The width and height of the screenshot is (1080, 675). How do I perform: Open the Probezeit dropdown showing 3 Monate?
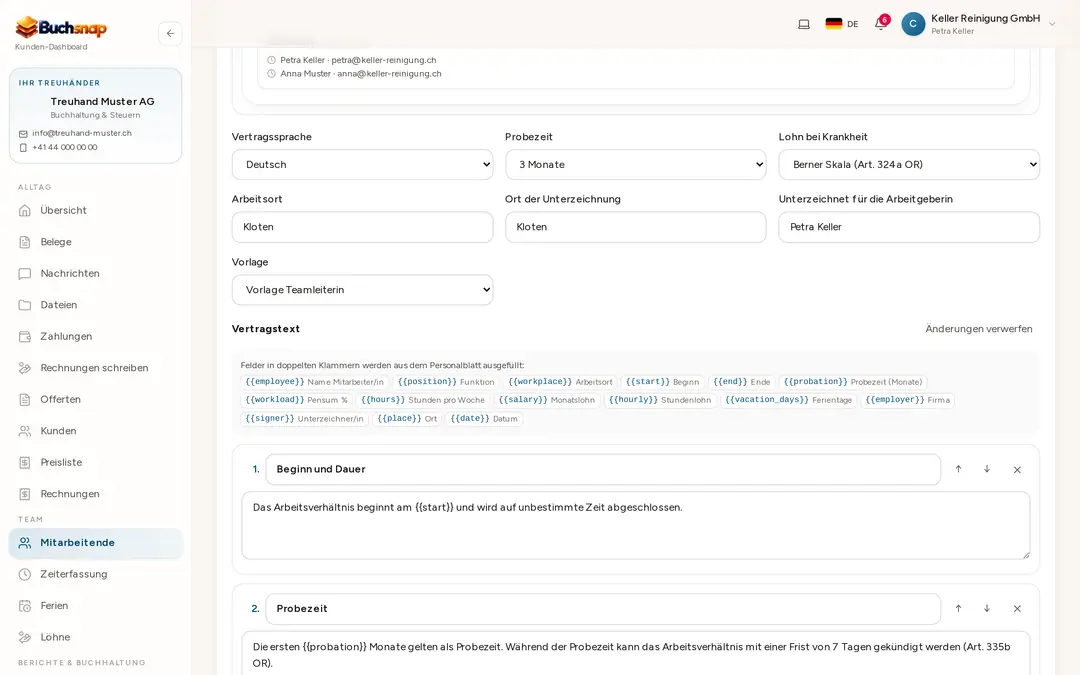[x=635, y=165]
